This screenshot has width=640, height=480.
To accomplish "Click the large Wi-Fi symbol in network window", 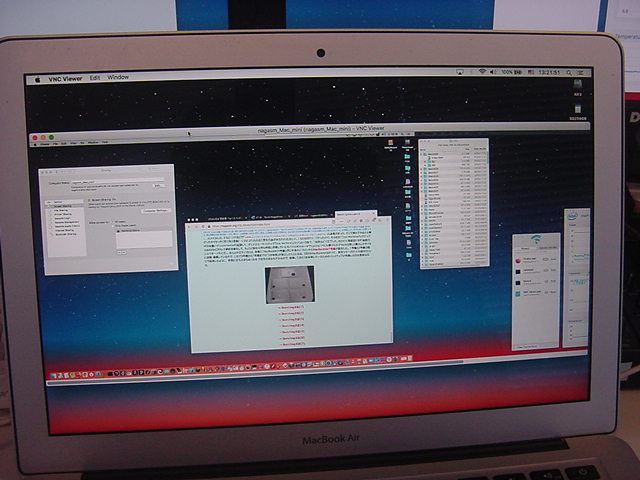I will [536, 239].
